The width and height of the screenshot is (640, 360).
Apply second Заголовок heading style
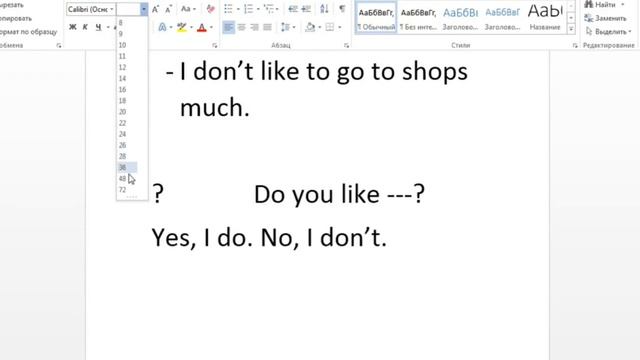502,18
